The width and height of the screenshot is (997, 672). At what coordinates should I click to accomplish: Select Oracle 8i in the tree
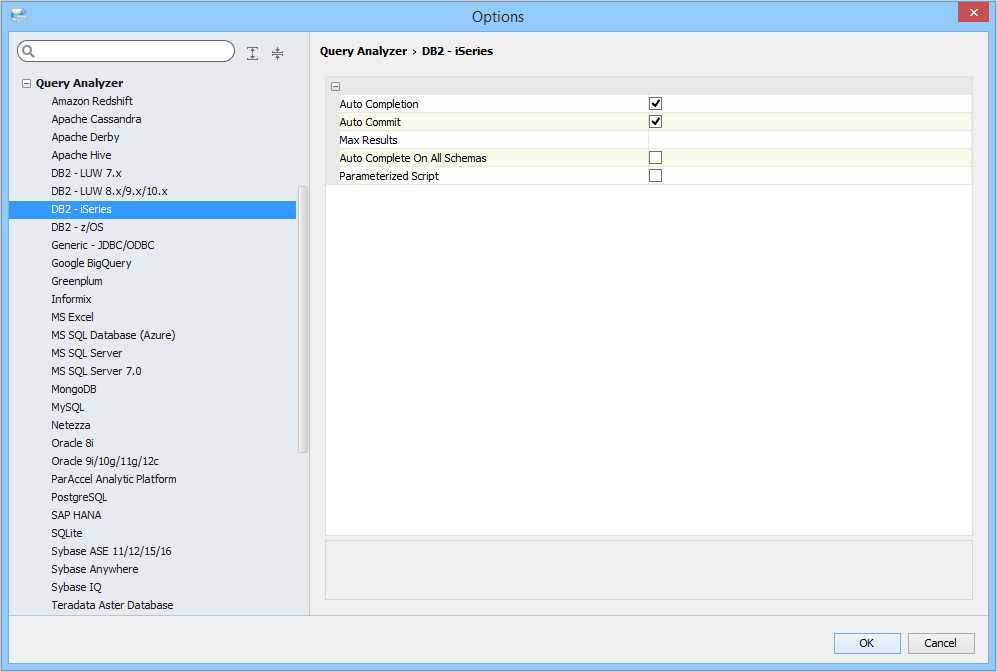click(x=72, y=443)
